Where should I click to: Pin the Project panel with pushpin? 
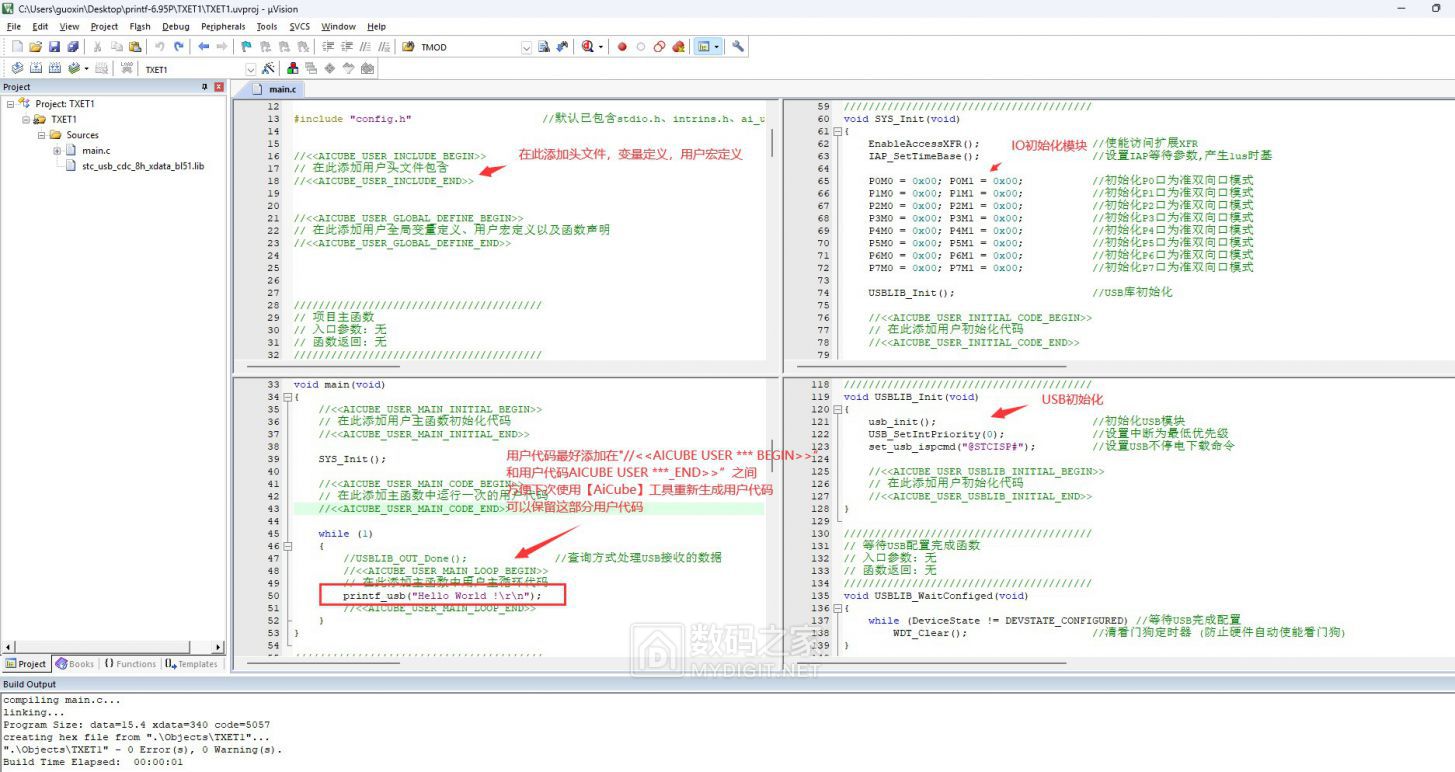[204, 87]
